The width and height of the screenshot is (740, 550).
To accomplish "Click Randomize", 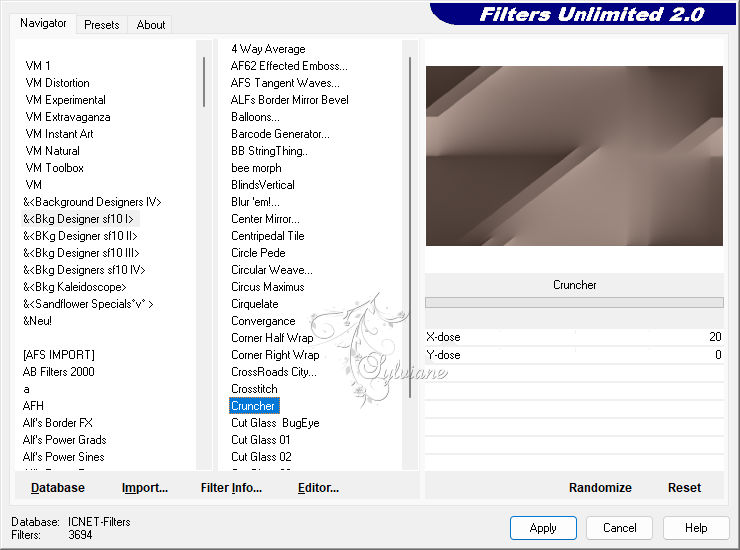I will coord(600,488).
